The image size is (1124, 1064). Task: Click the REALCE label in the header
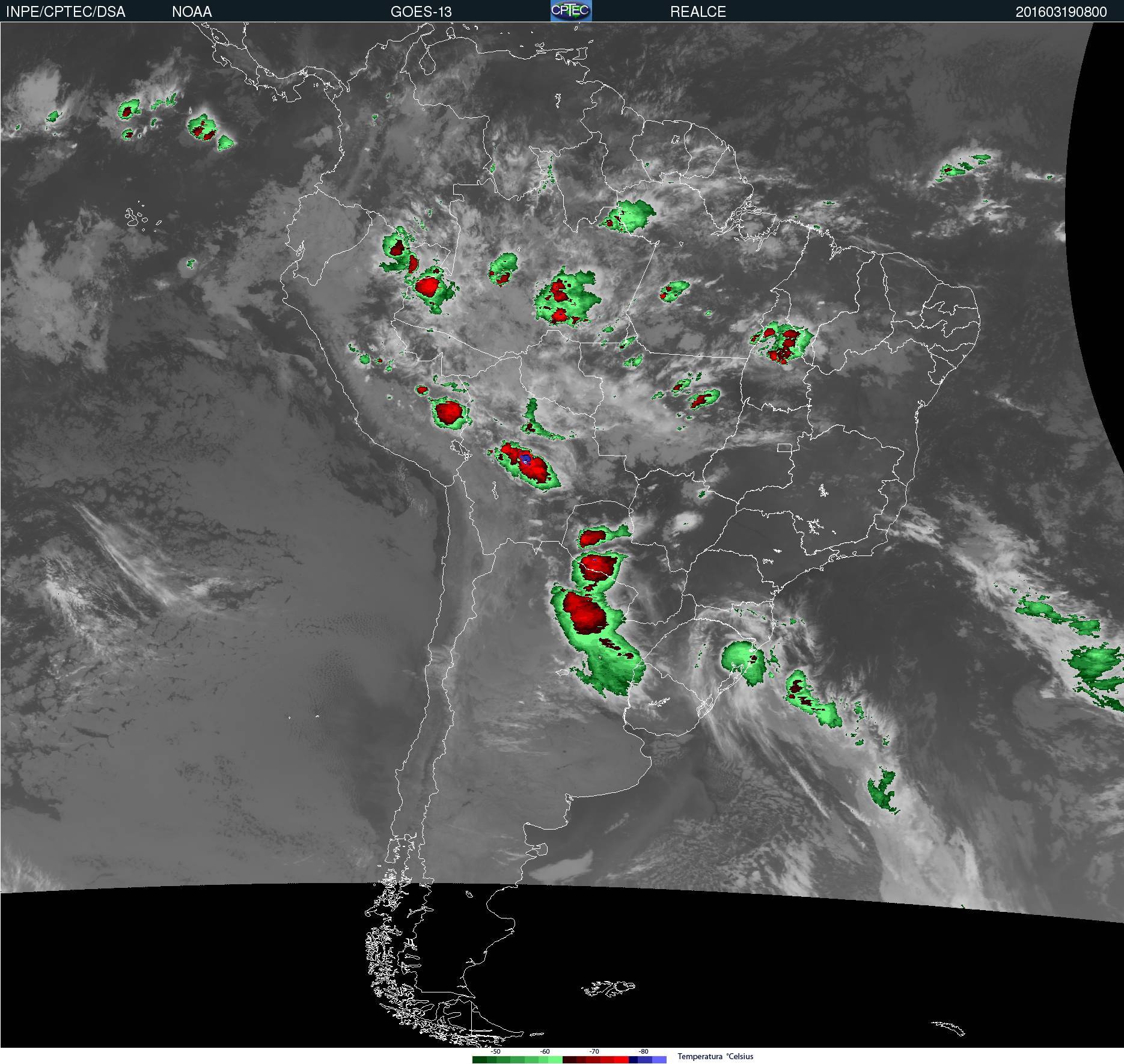698,12
